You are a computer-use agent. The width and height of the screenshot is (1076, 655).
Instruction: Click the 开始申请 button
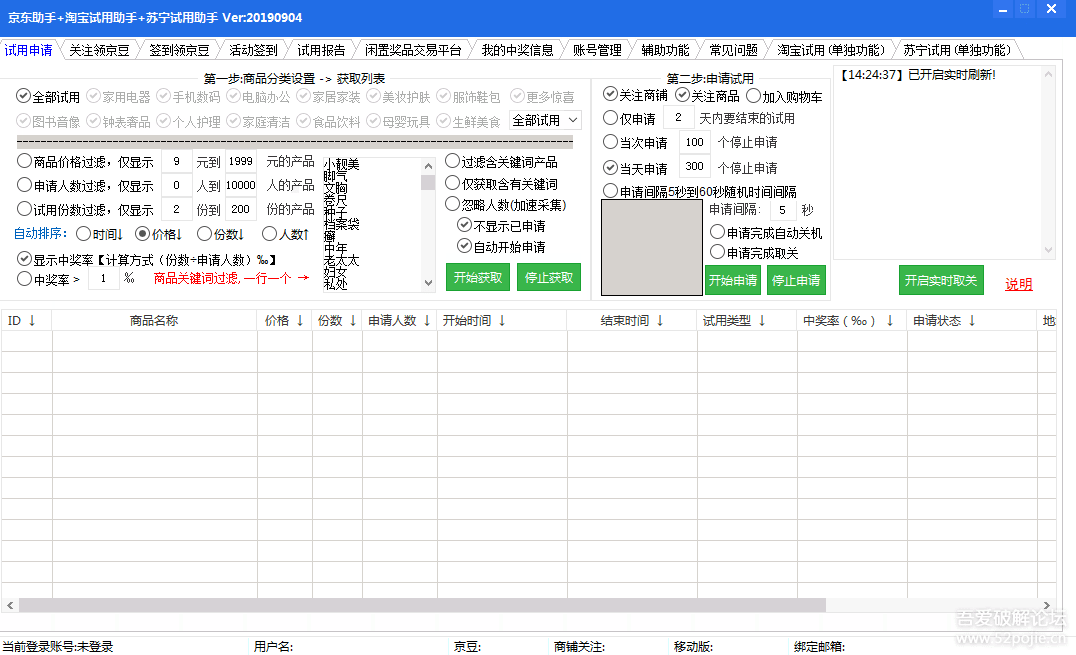733,280
